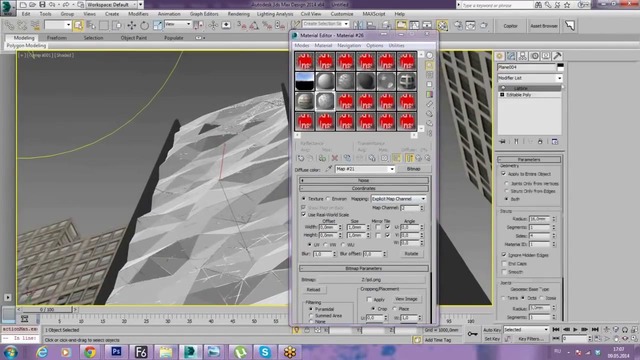Select the Texture radio button
Viewport: 640px width, 360px height.
(304, 199)
